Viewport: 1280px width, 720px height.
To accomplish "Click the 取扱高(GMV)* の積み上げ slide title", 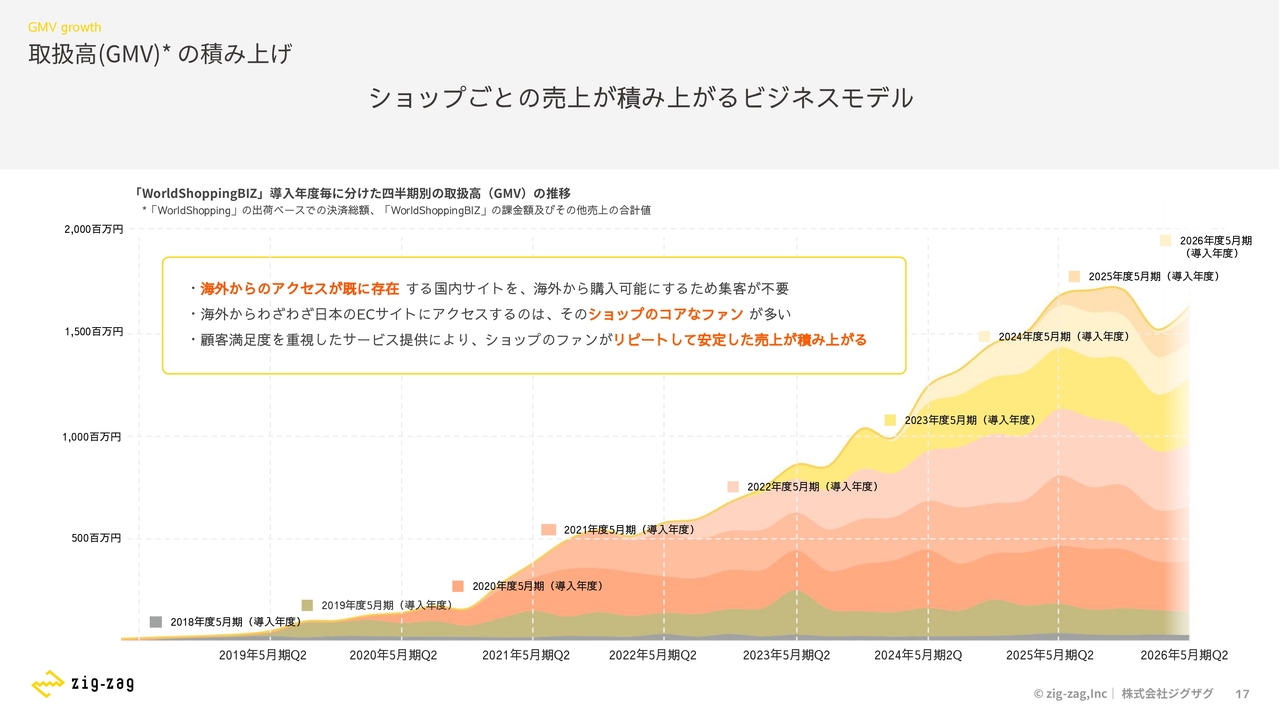I will tap(160, 54).
